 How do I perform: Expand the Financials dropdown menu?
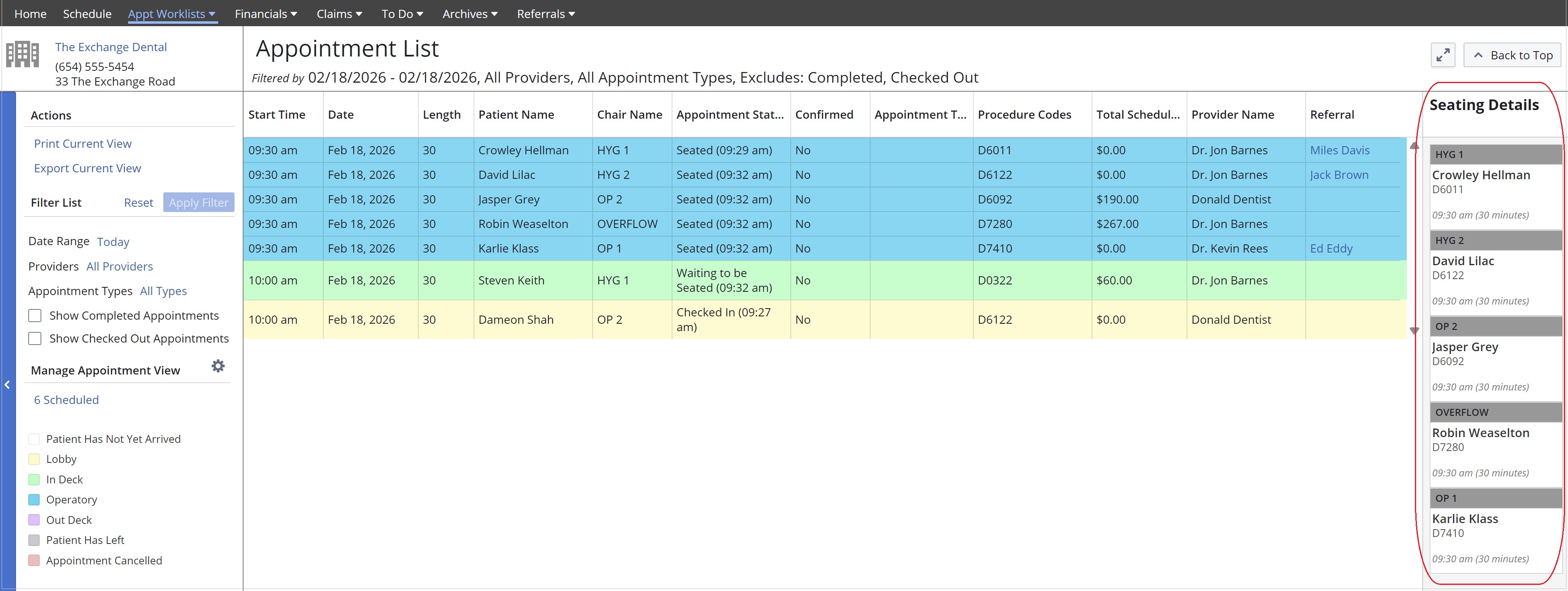tap(266, 14)
